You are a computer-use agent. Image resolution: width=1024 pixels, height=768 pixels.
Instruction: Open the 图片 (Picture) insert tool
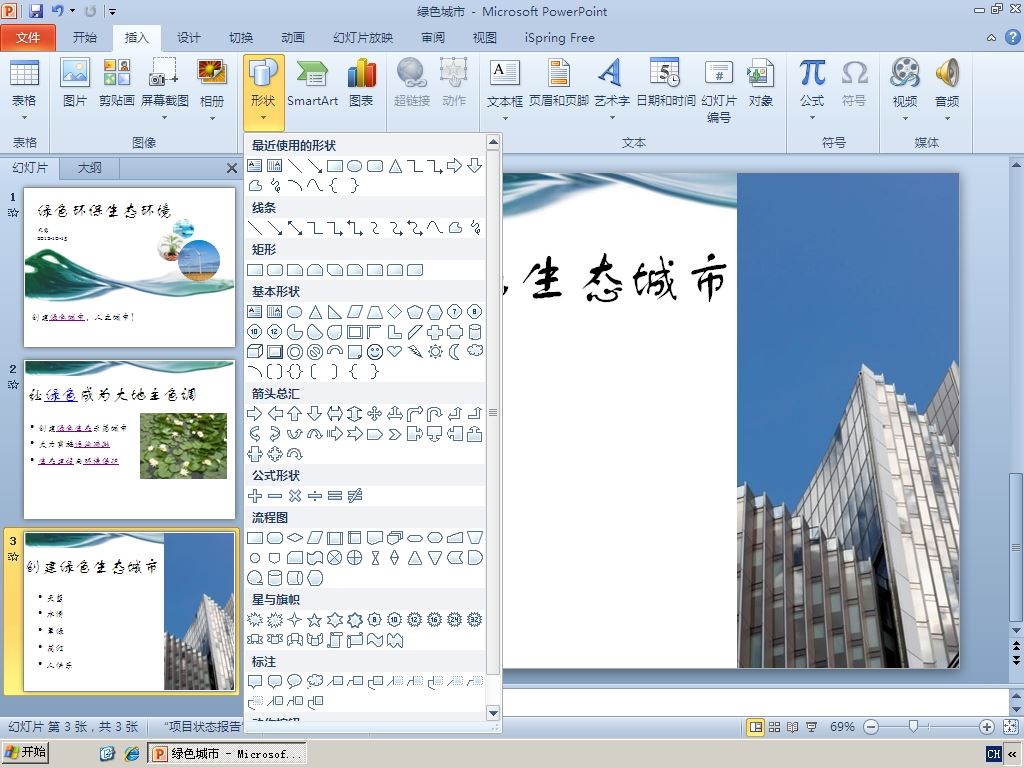[74, 82]
